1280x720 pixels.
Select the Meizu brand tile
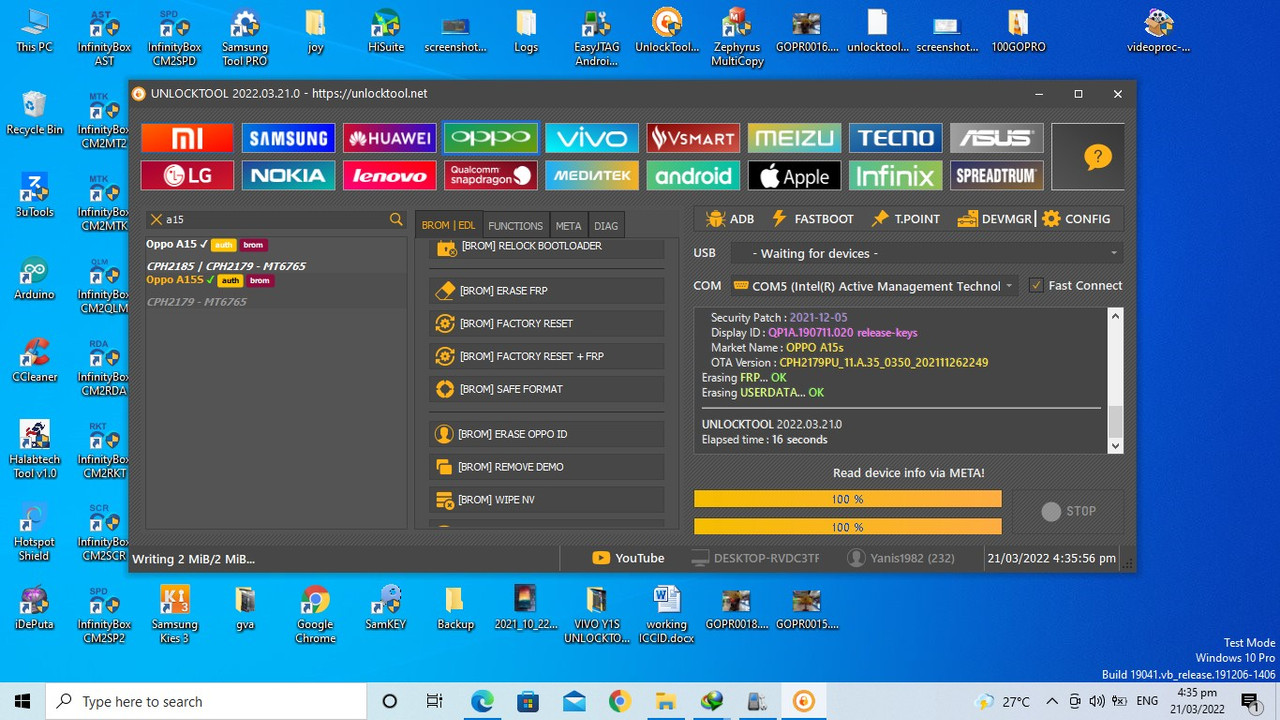tap(794, 138)
